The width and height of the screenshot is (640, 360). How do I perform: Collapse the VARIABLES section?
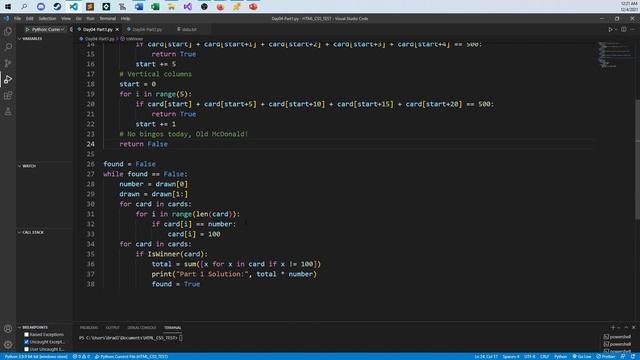(x=32, y=39)
